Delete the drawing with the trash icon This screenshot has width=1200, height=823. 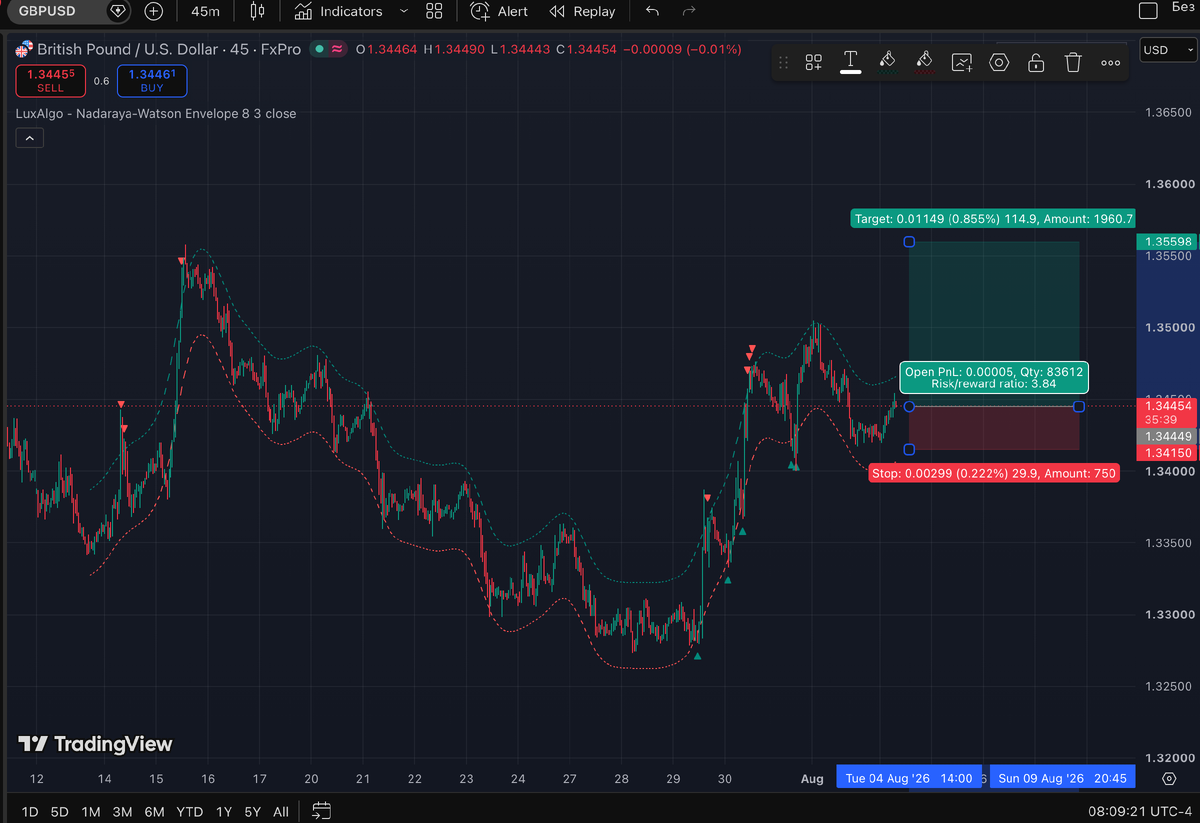(1073, 62)
